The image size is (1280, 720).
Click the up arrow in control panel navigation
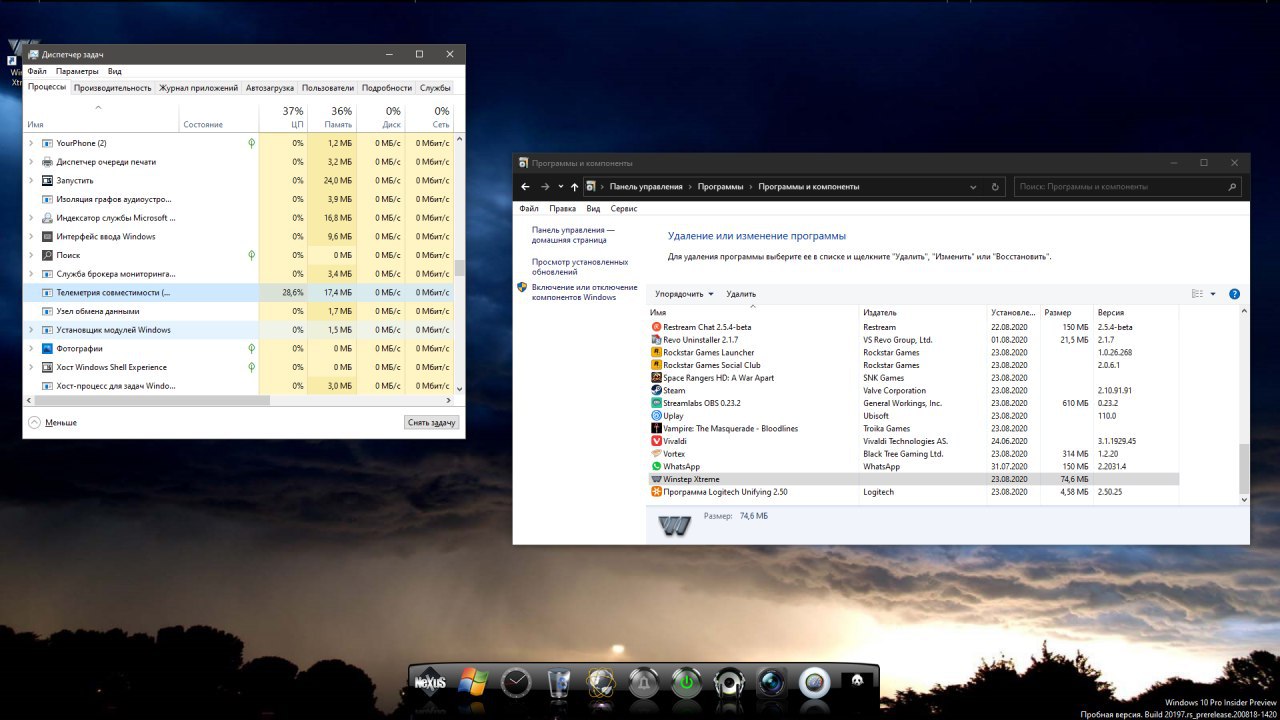pos(574,187)
